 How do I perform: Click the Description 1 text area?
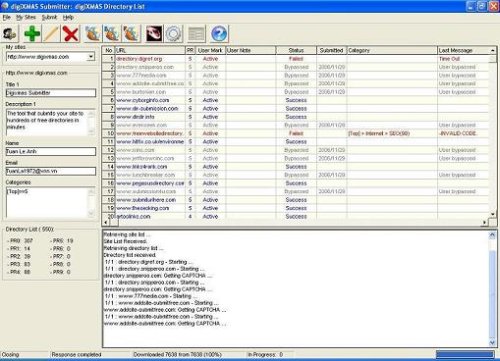click(51, 123)
